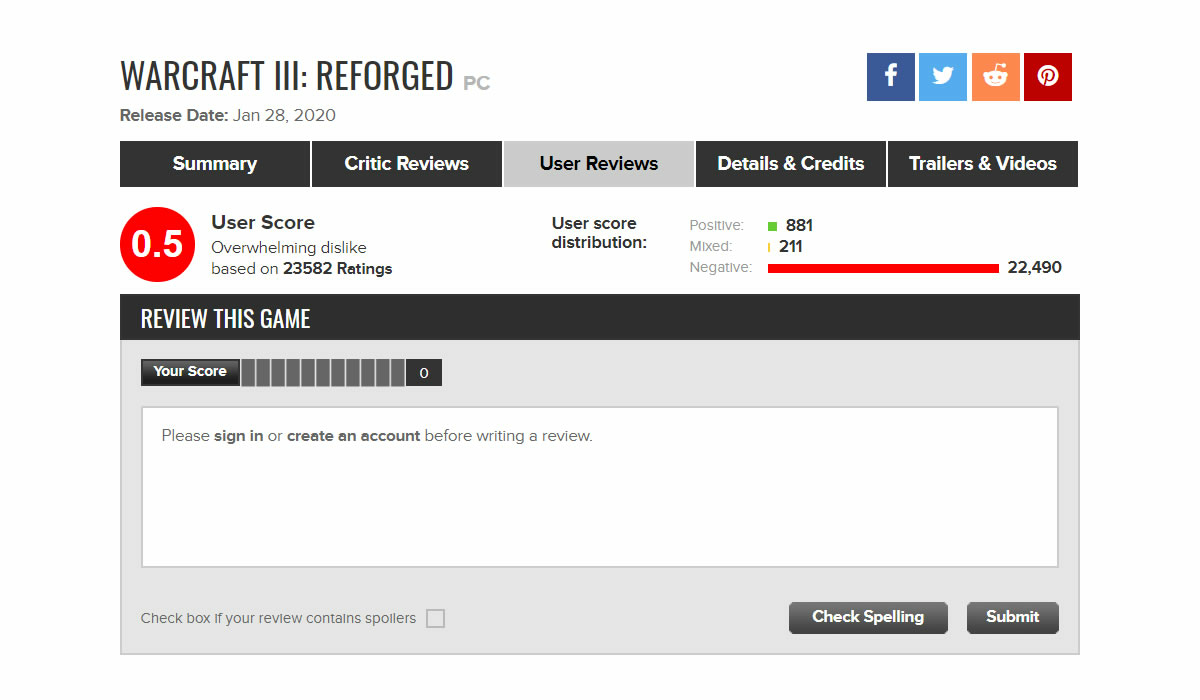Tick the review contains spoilers checkbox
The image size is (1200, 700).
435,618
